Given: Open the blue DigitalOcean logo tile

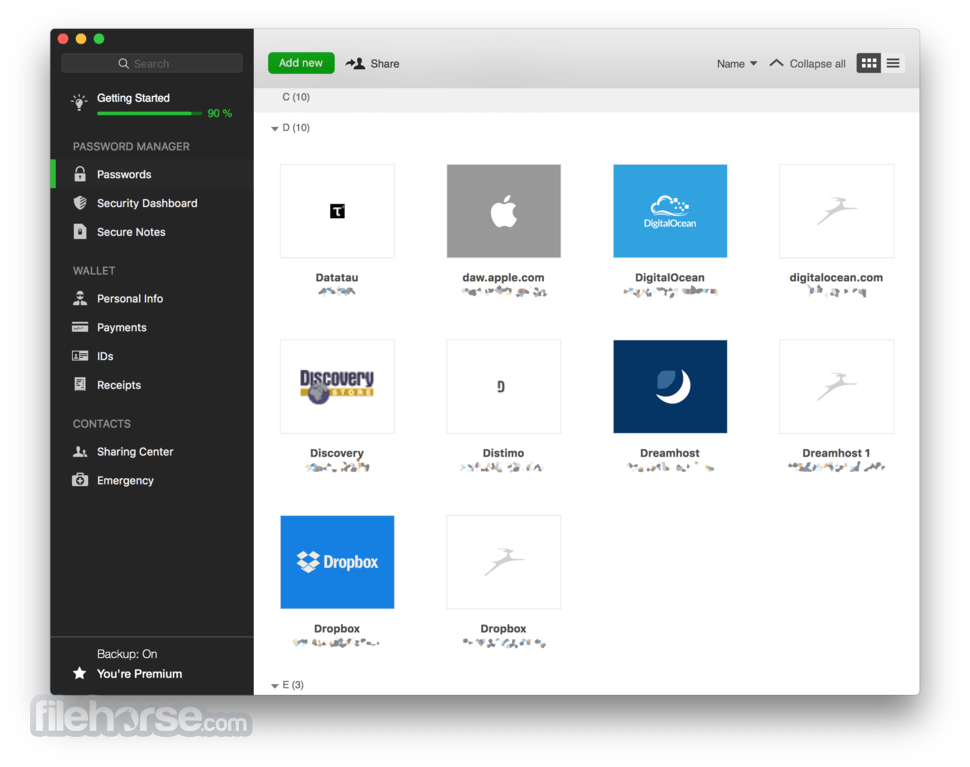Looking at the screenshot, I should click(x=670, y=211).
